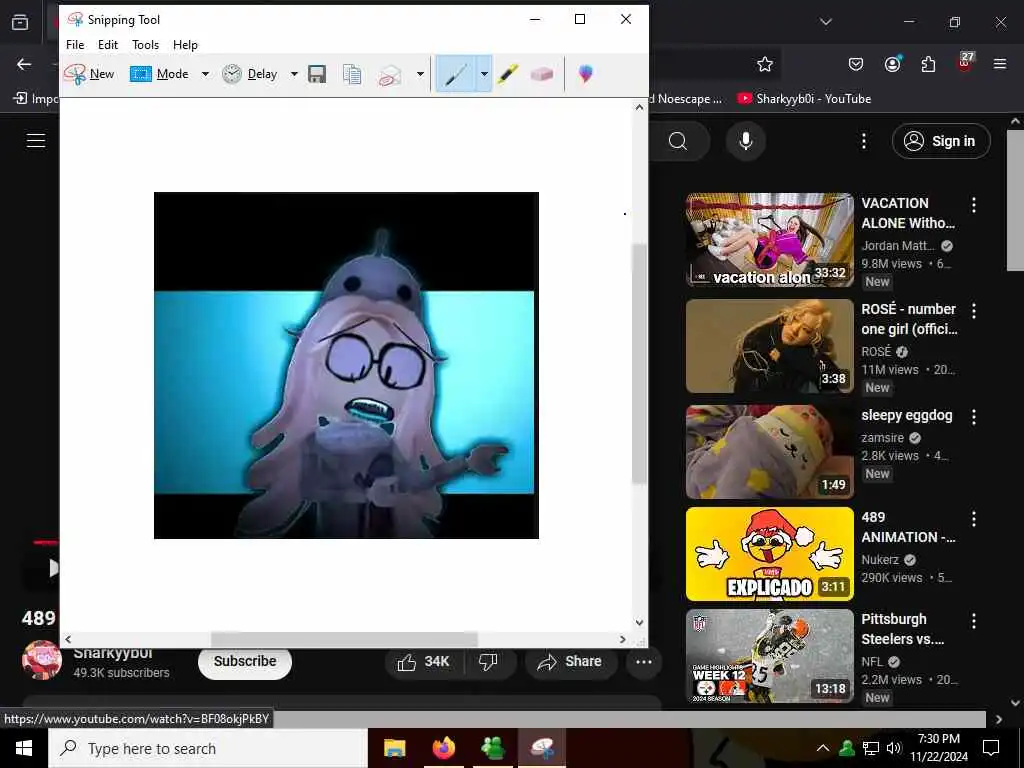Open the Tools menu in Snipping Tool

tap(145, 44)
